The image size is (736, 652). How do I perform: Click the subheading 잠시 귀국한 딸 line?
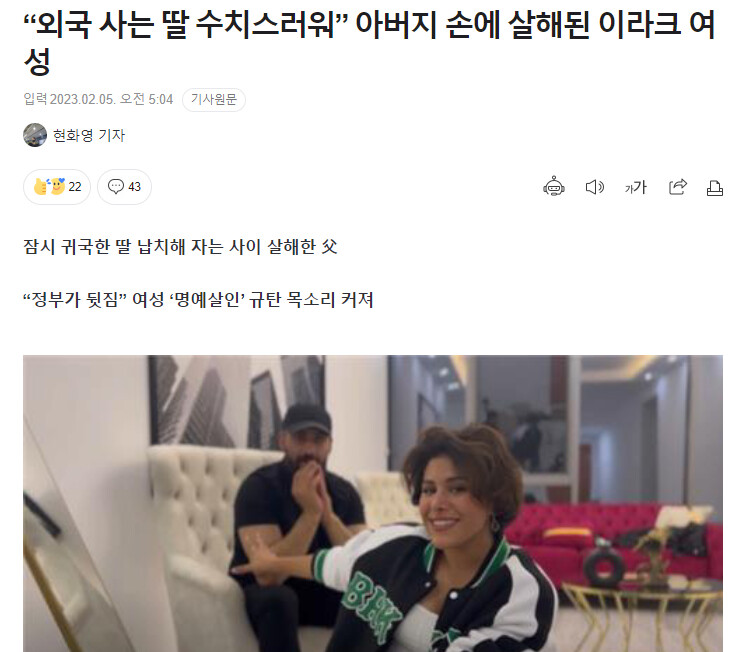180,246
